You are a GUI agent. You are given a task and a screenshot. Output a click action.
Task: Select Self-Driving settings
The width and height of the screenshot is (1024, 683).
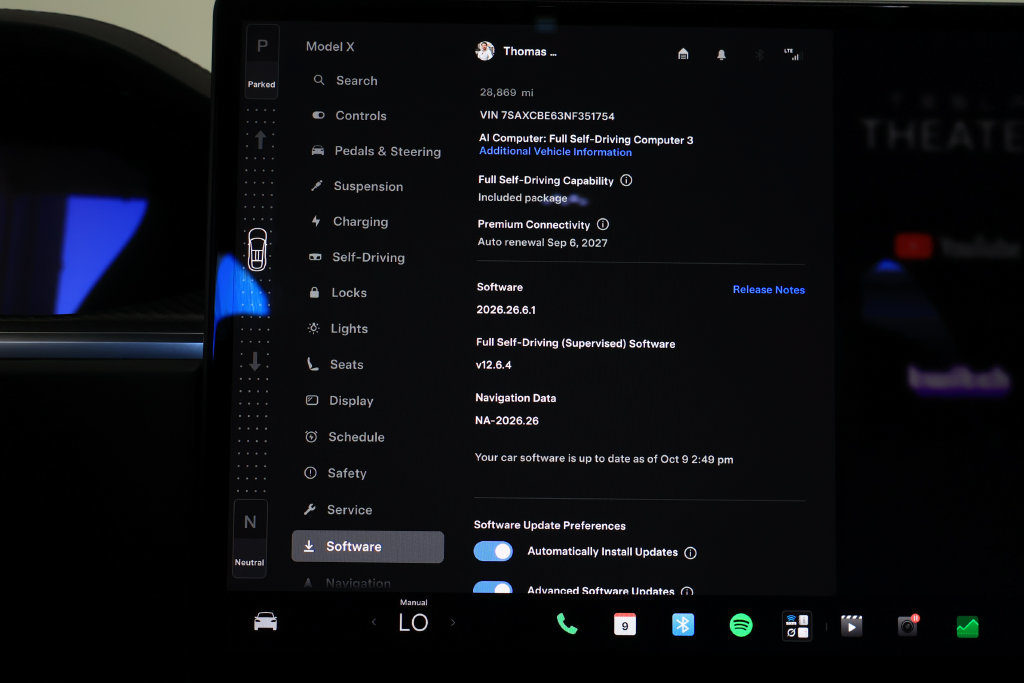pyautogui.click(x=357, y=257)
